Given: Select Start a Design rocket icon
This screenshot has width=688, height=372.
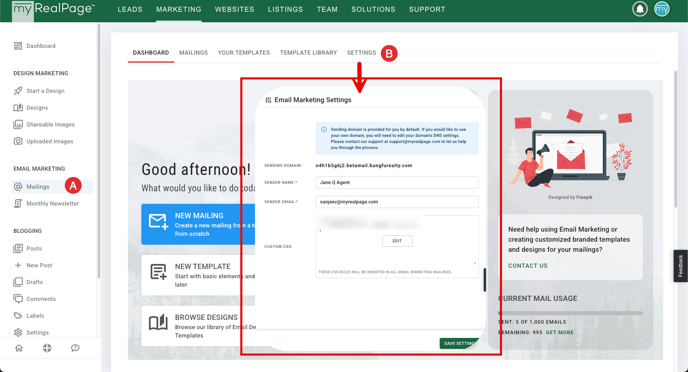Looking at the screenshot, I should pyautogui.click(x=18, y=91).
